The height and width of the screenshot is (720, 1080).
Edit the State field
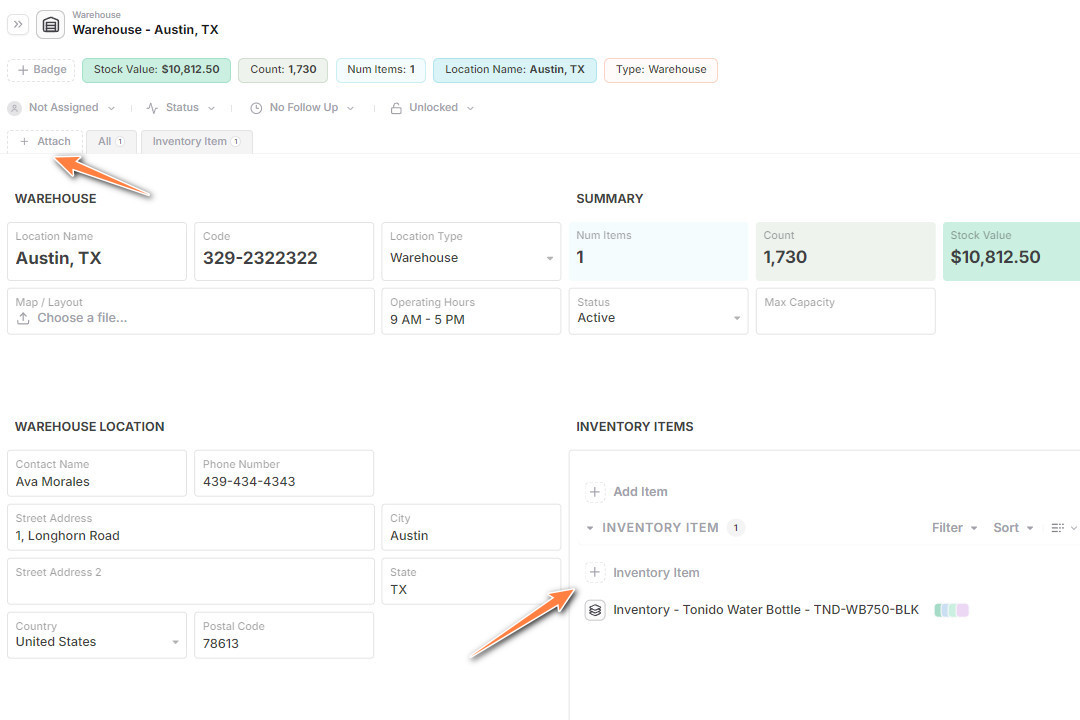(471, 581)
